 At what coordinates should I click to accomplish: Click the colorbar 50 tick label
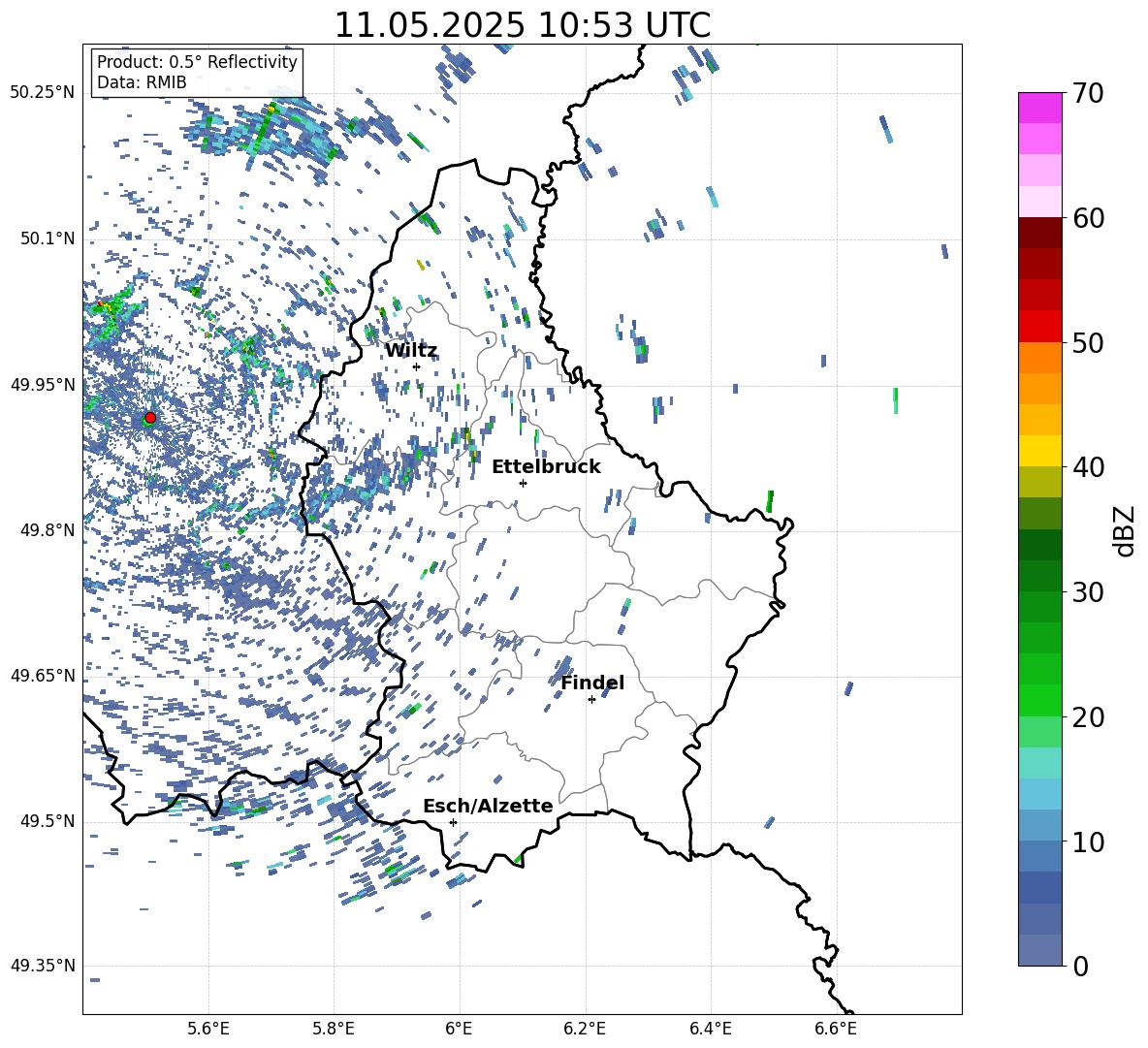[x=1088, y=342]
